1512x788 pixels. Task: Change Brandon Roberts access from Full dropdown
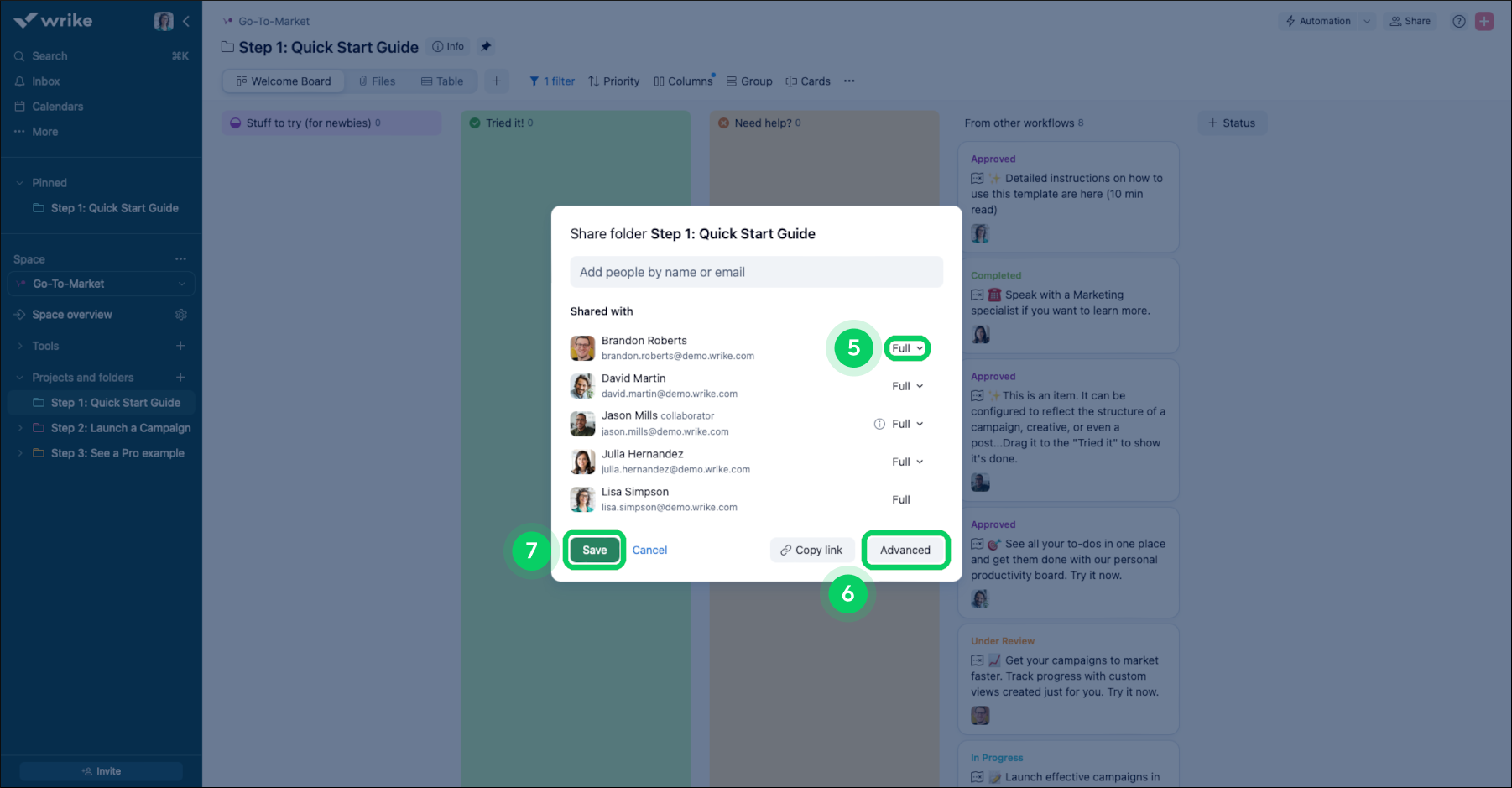pos(907,347)
